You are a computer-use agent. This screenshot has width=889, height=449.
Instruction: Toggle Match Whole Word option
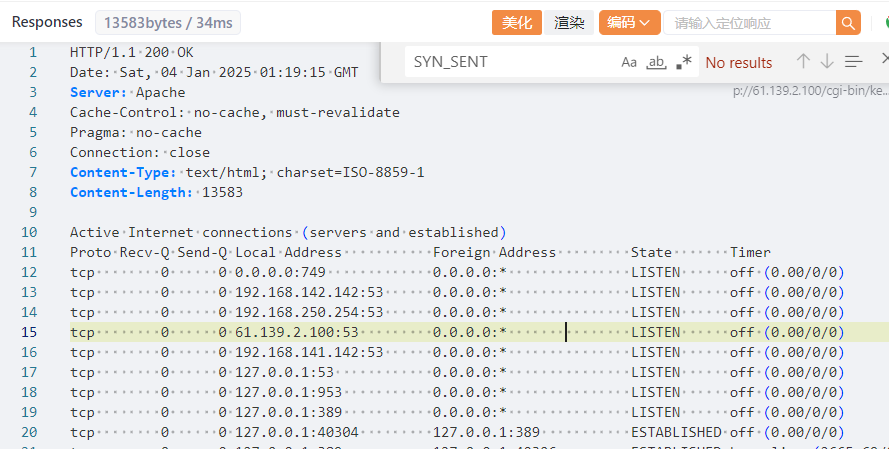656,62
